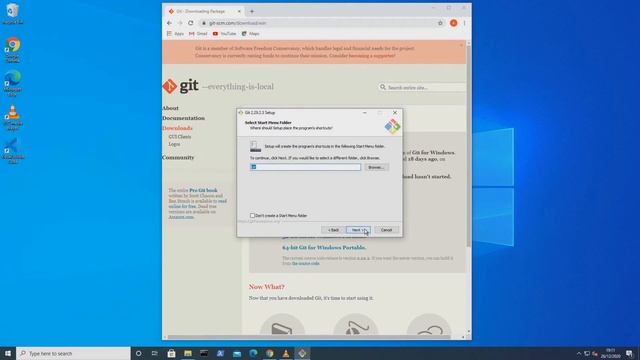Select the Git Downloading Package tab
The width and height of the screenshot is (640, 360).
click(204, 11)
